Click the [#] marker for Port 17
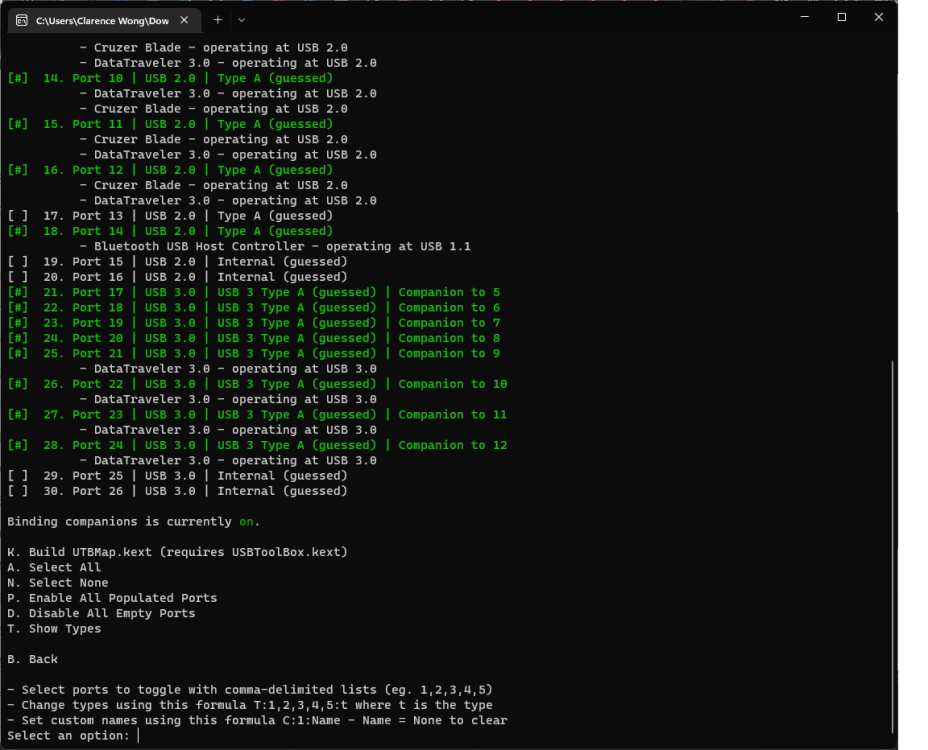The image size is (928, 750). 18,292
